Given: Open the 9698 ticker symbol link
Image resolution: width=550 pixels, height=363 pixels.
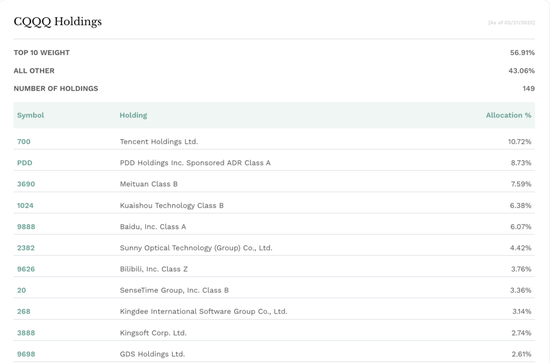Looking at the screenshot, I should tap(26, 354).
